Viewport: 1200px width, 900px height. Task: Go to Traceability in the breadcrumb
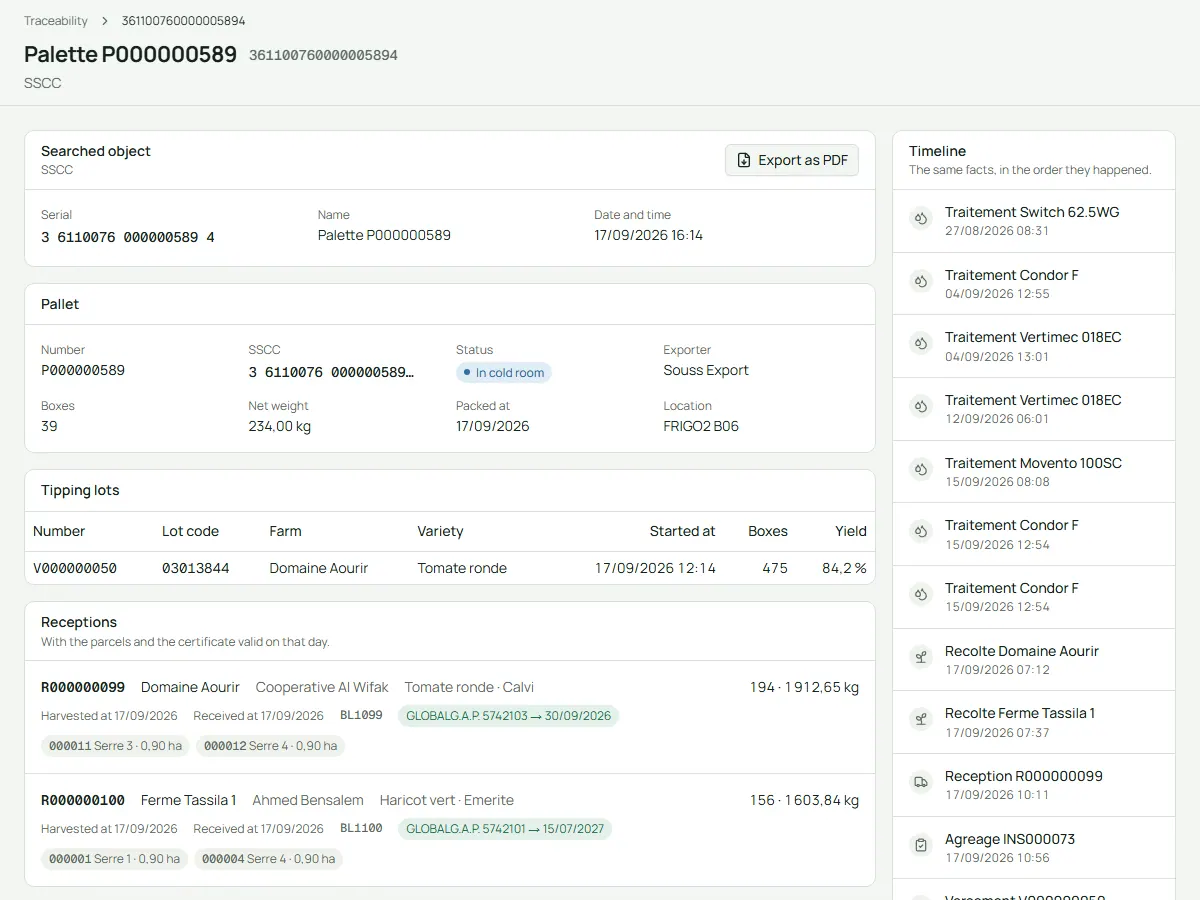click(x=56, y=21)
